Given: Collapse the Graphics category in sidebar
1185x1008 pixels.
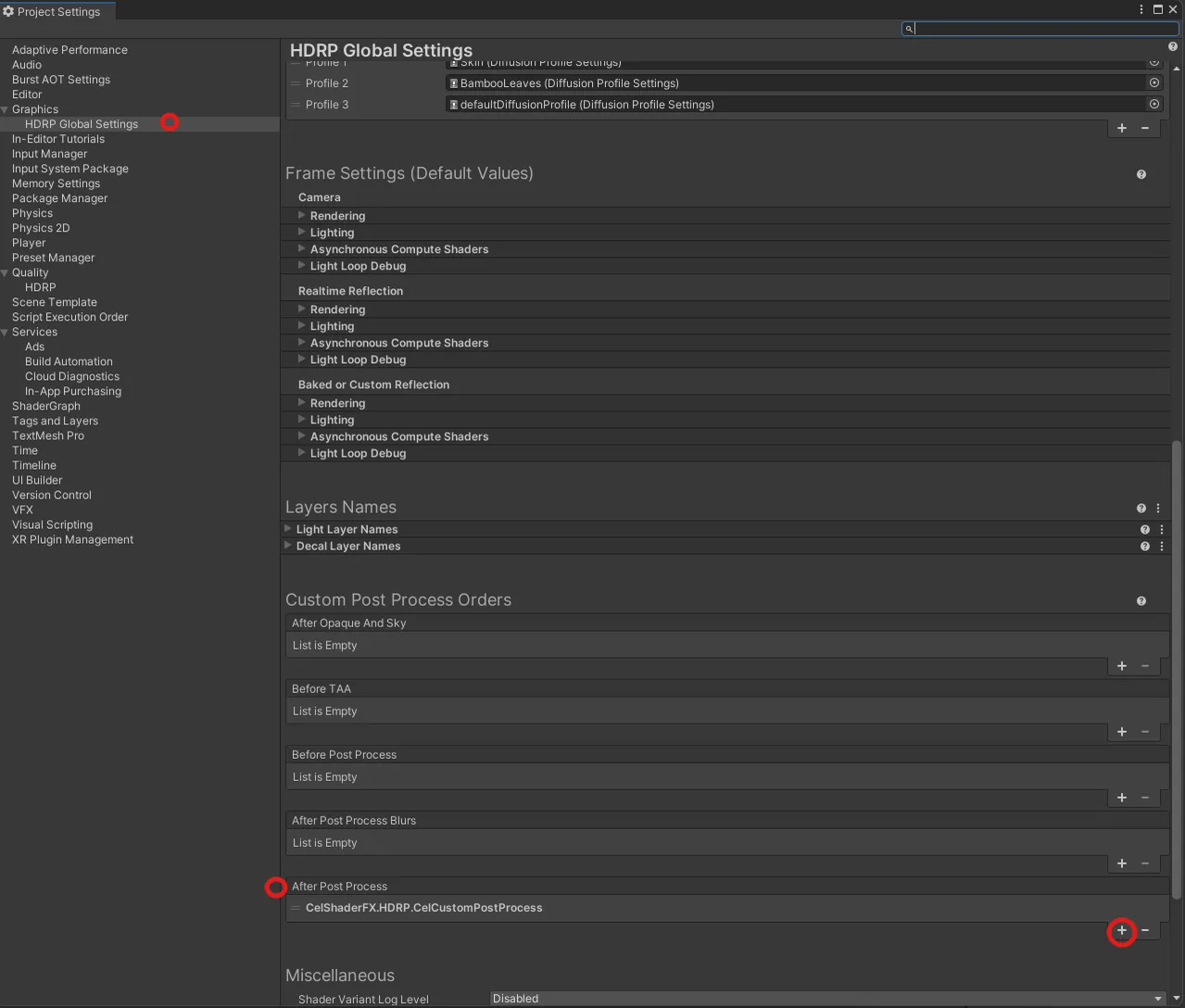Looking at the screenshot, I should coord(6,109).
